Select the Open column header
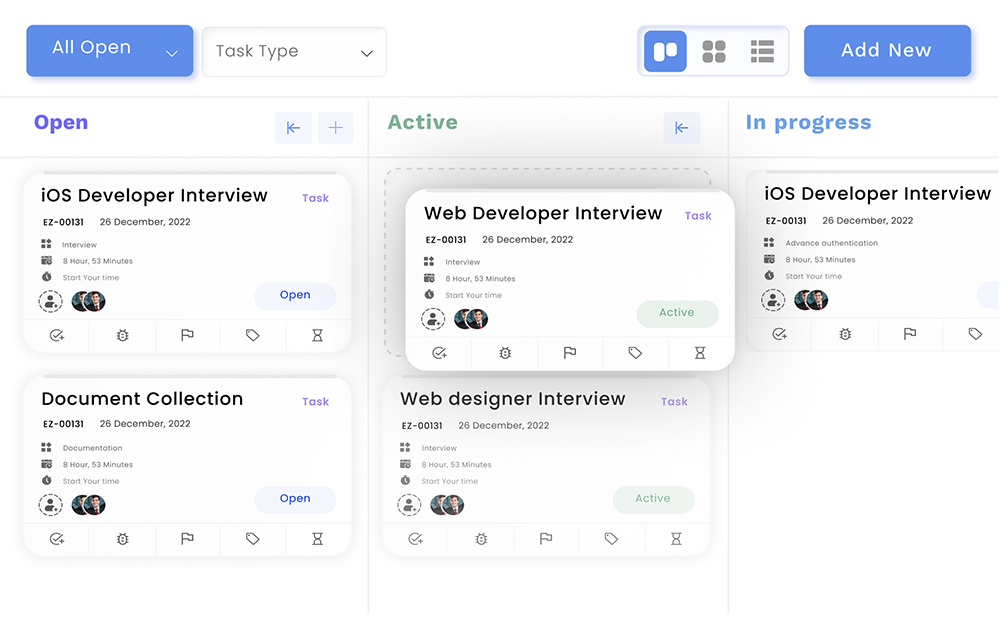This screenshot has width=1000, height=617. point(60,122)
